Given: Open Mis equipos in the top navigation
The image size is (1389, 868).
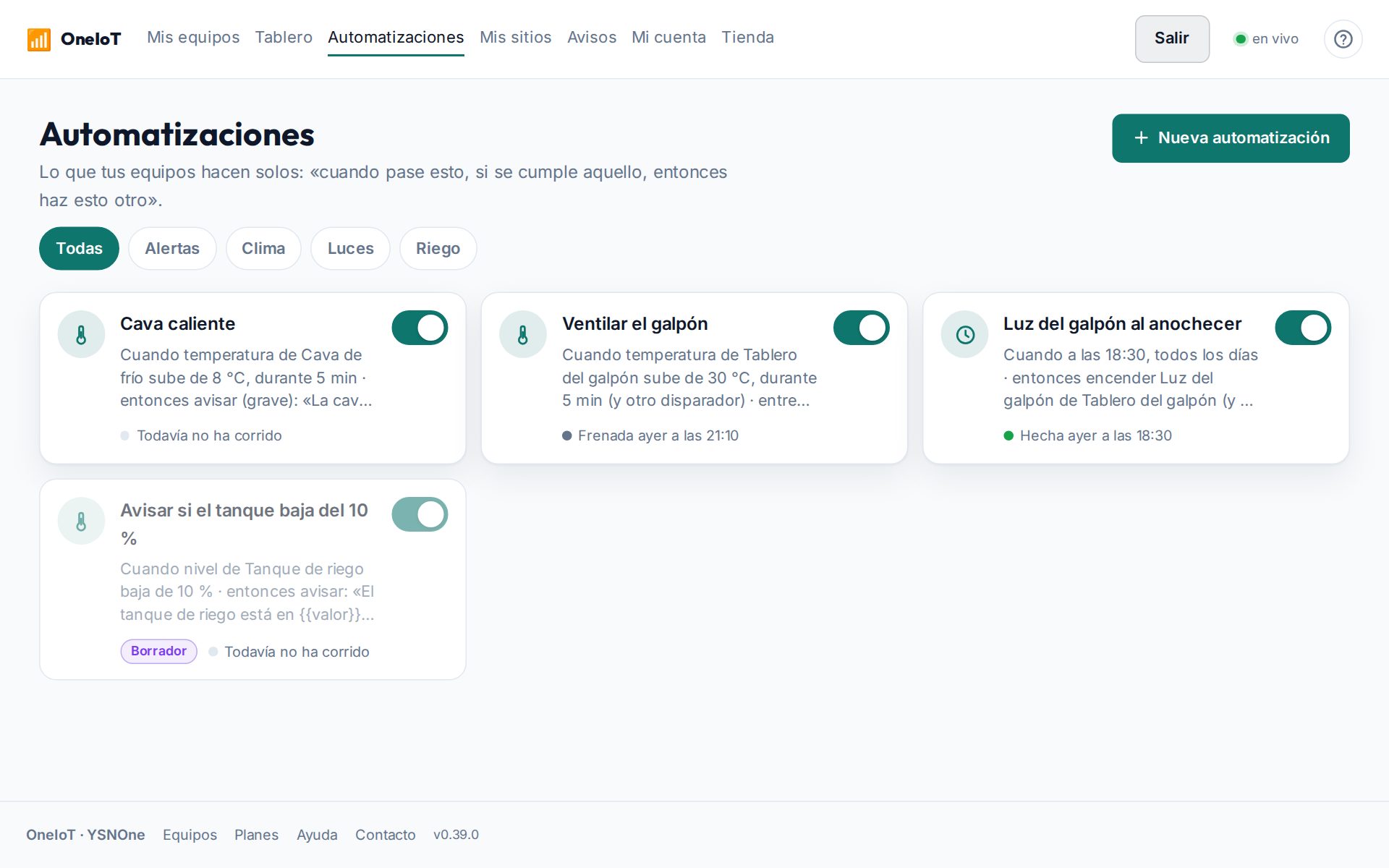Looking at the screenshot, I should (193, 38).
